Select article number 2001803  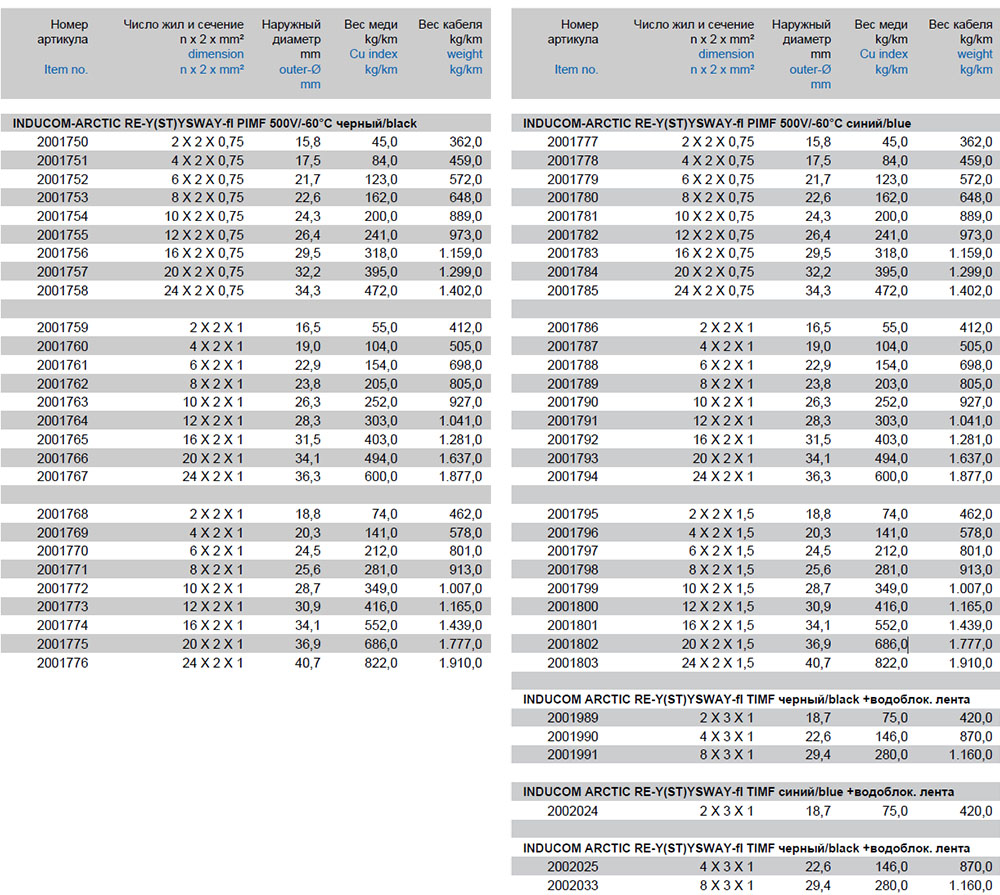[573, 663]
